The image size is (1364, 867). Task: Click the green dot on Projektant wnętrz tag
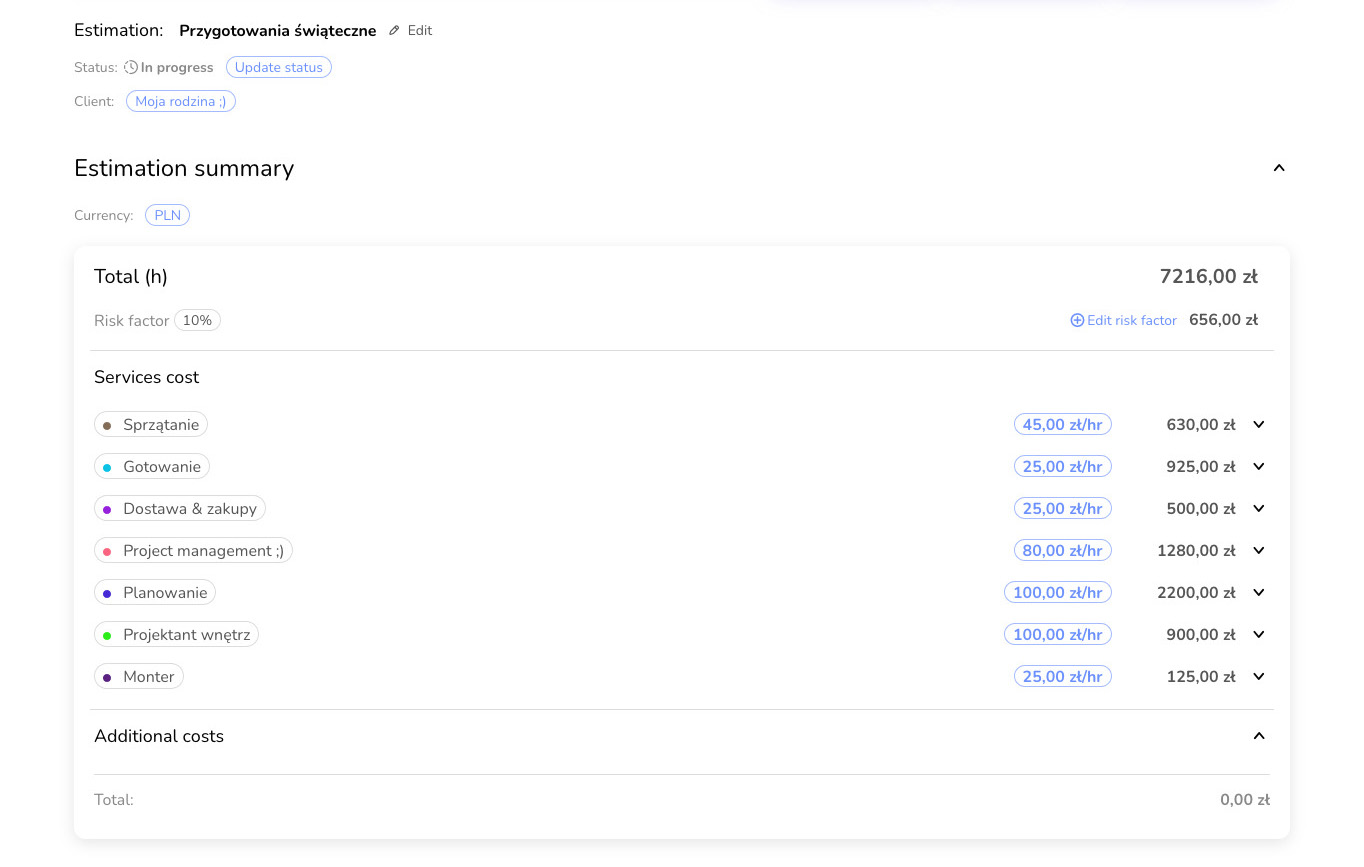[x=107, y=636]
